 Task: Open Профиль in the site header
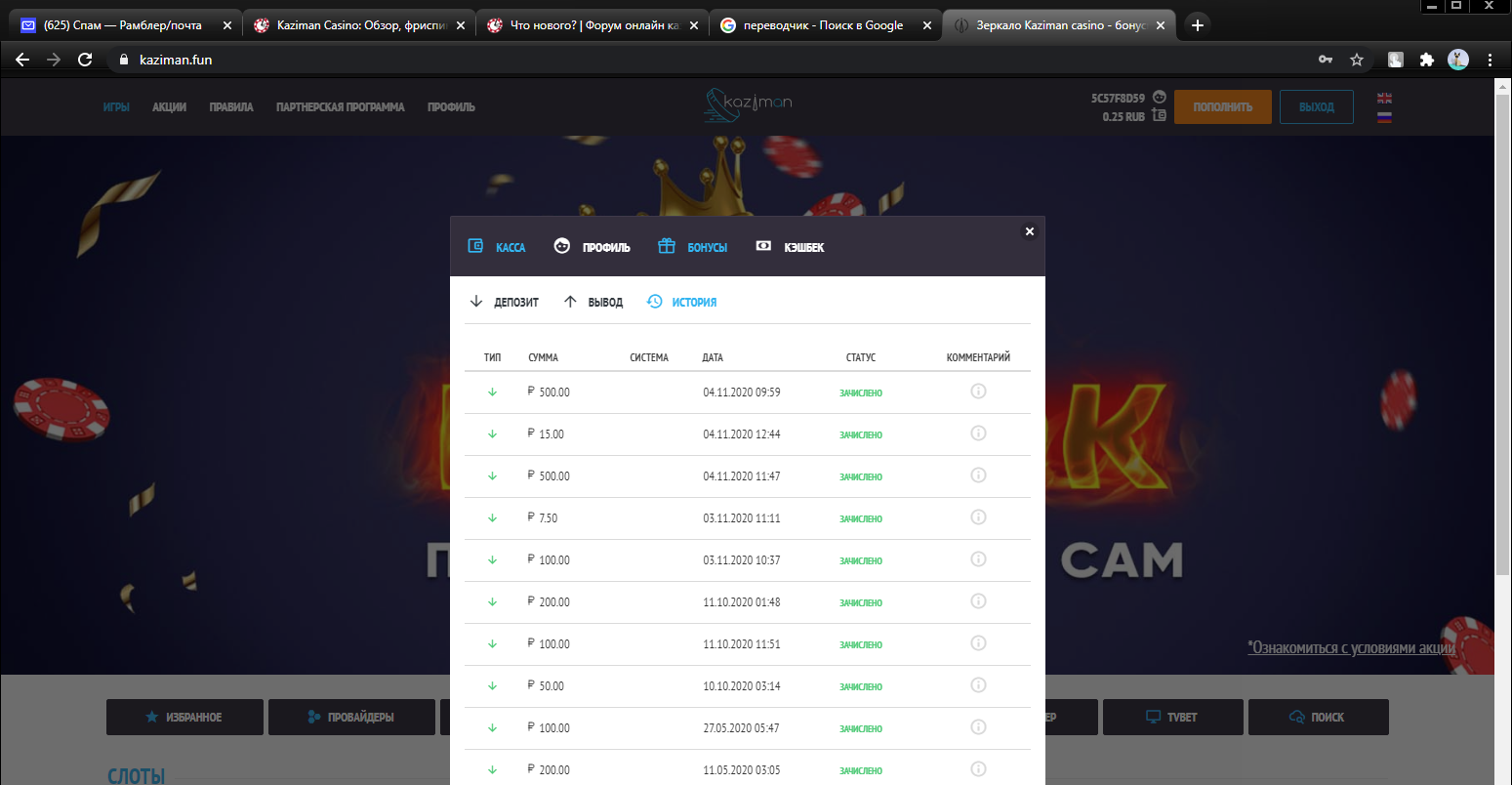click(x=451, y=107)
